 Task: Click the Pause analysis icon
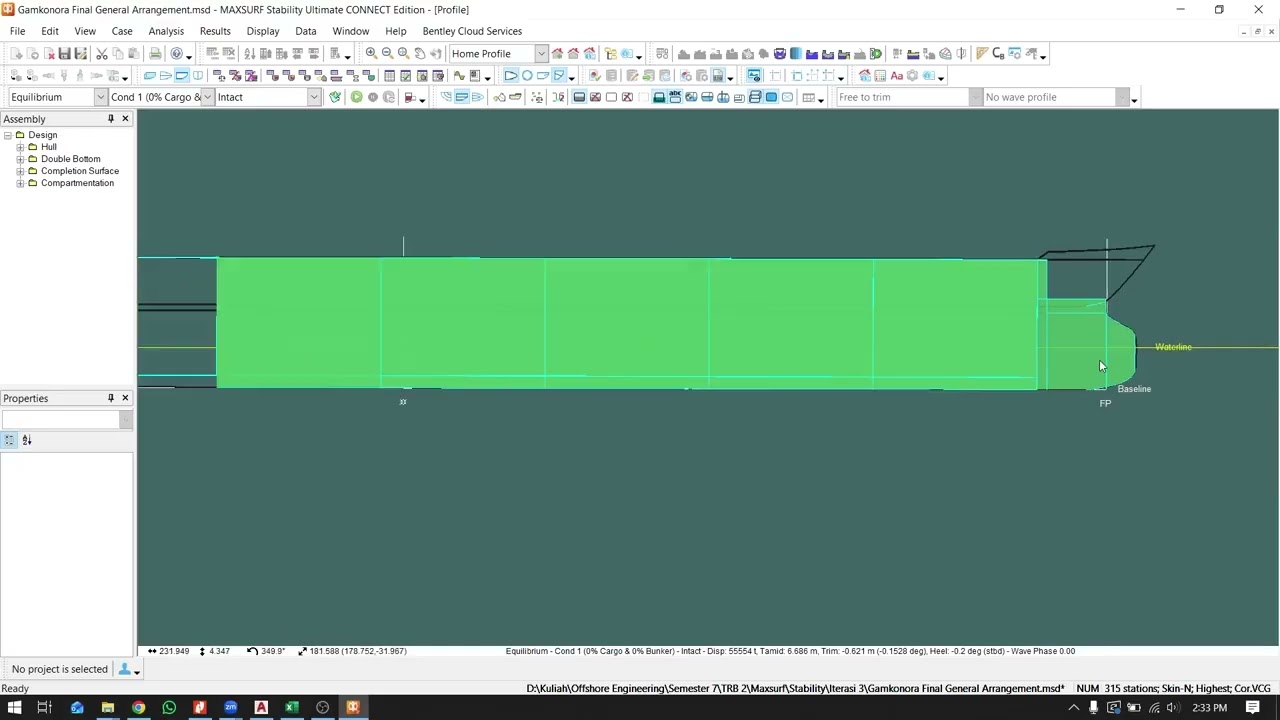[x=373, y=97]
